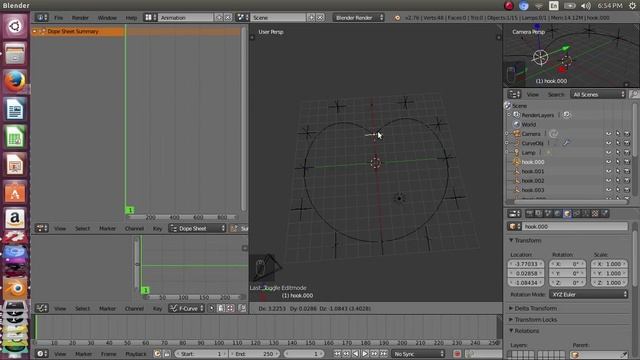Add a new screen layout with plus
Image resolution: width=640 pixels, height=360 pixels.
coord(219,18)
